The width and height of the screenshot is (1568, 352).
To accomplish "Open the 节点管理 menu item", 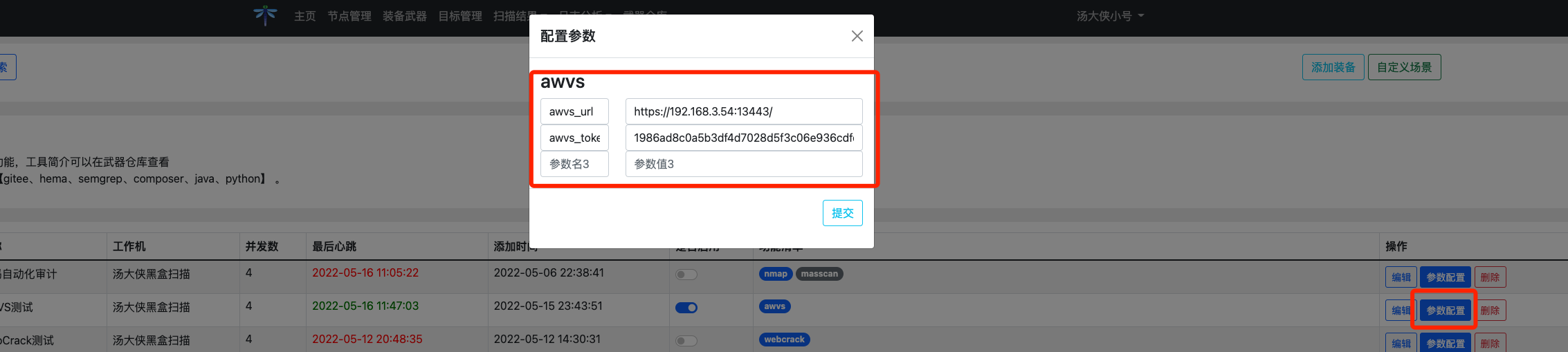I will [x=349, y=16].
